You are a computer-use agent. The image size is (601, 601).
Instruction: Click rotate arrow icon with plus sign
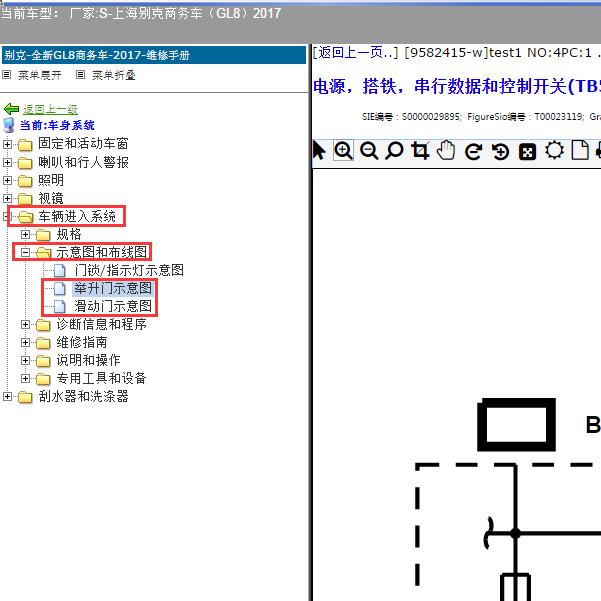[500, 151]
